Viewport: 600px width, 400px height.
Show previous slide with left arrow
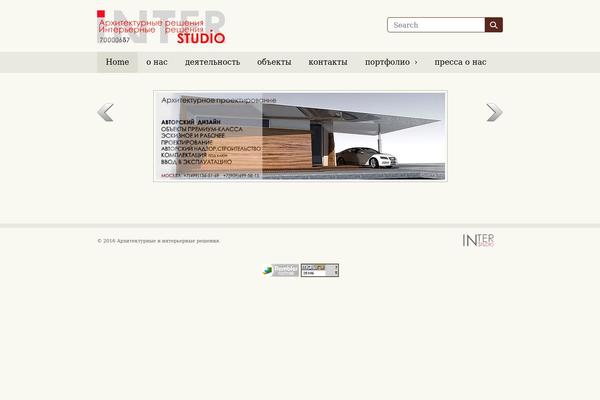[105, 112]
